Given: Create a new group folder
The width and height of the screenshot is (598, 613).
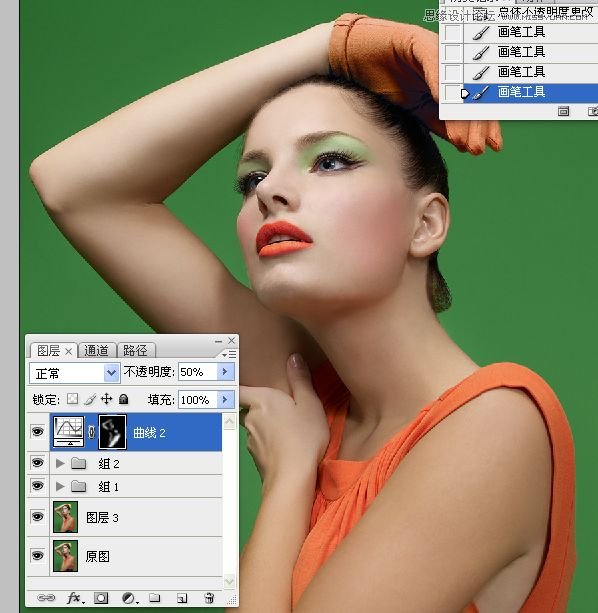Looking at the screenshot, I should coord(155,598).
